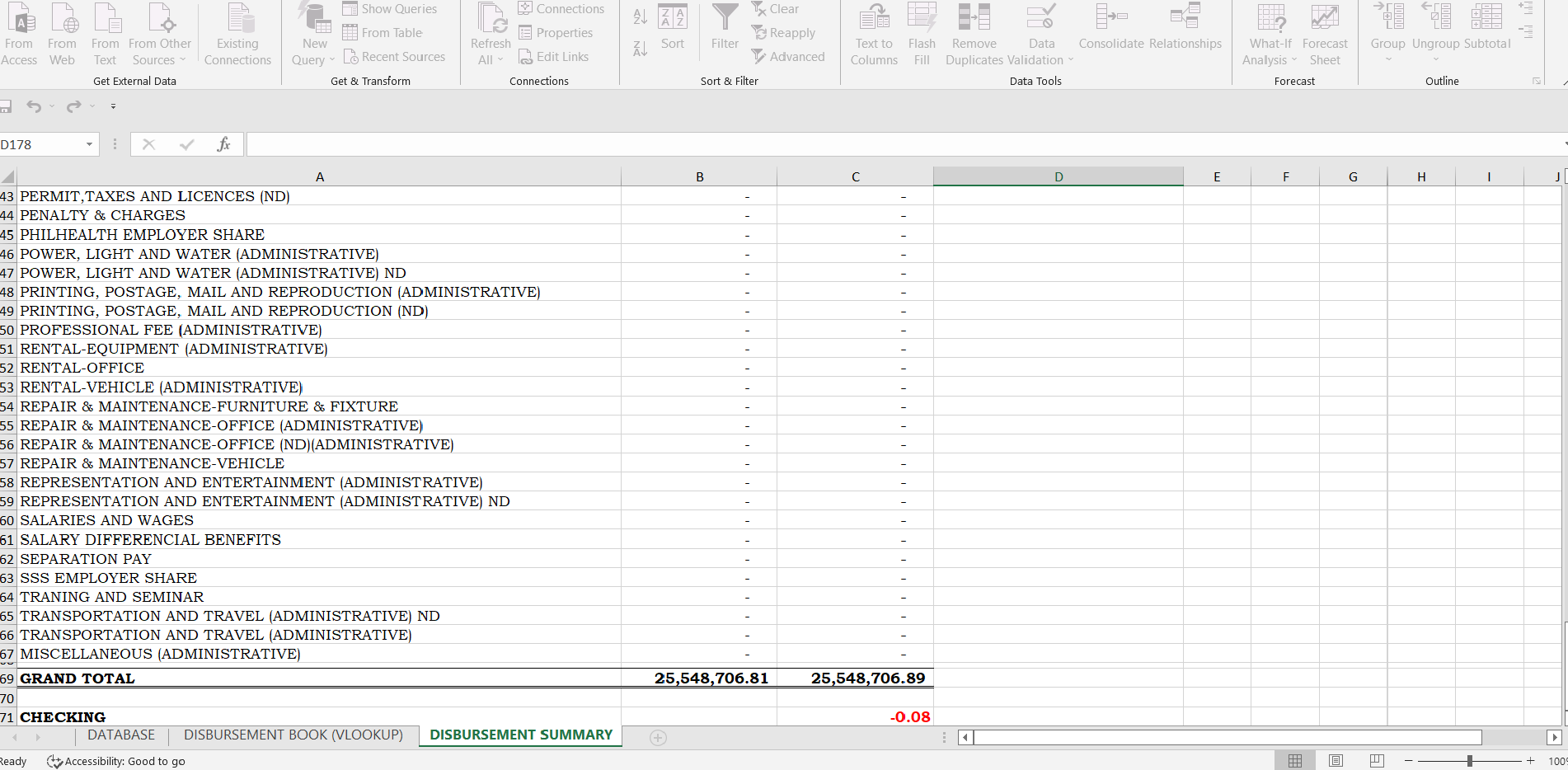Click the Insert Function fx button
The width and height of the screenshot is (1568, 770).
[x=223, y=144]
